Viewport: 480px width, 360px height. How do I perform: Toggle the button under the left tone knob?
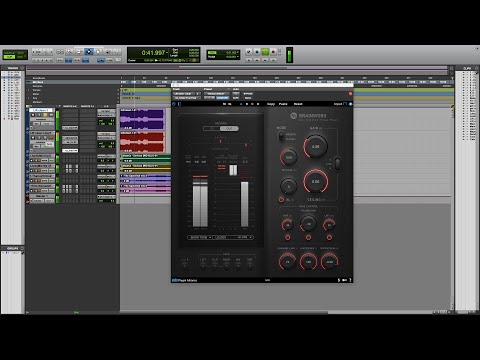[287, 238]
